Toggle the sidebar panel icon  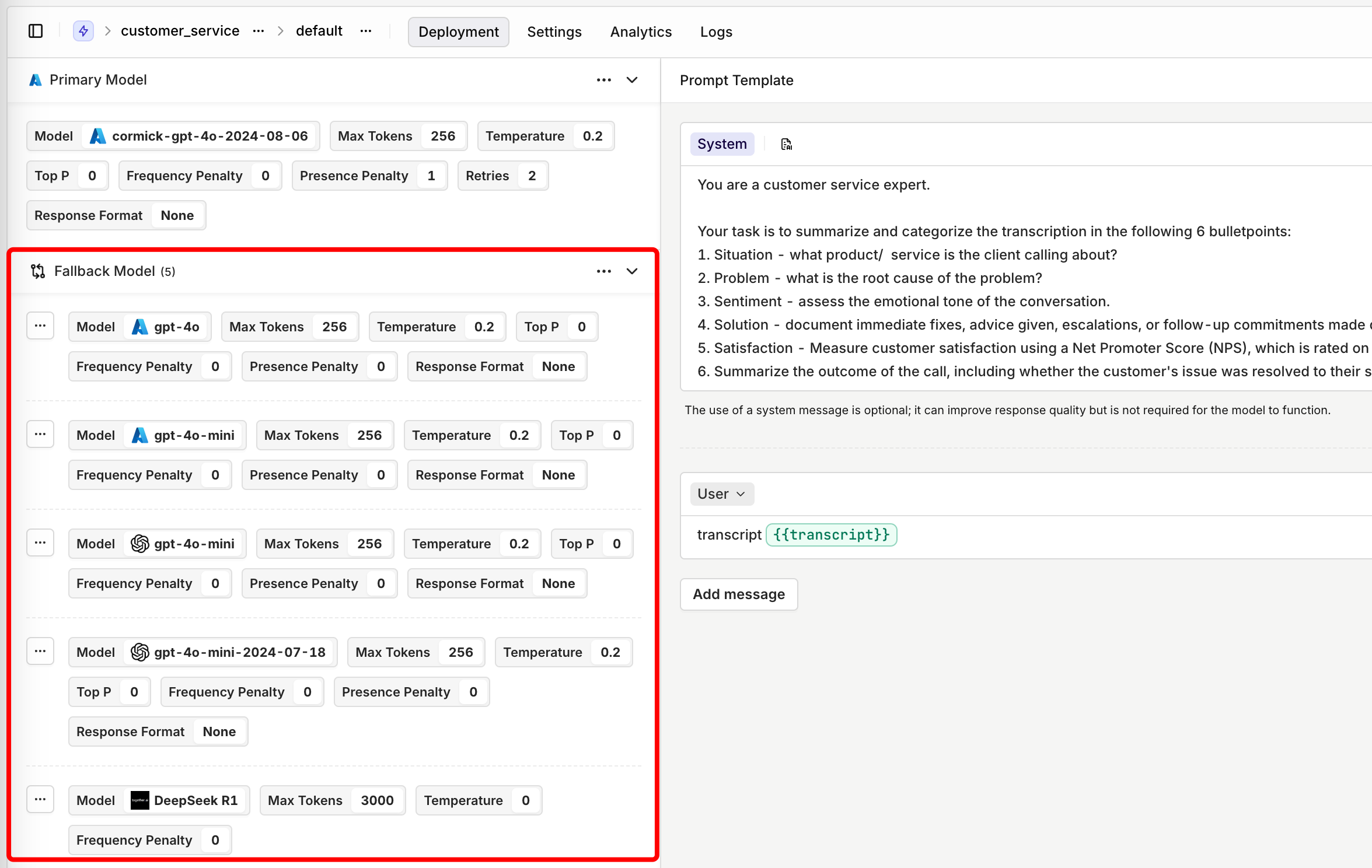(x=36, y=31)
